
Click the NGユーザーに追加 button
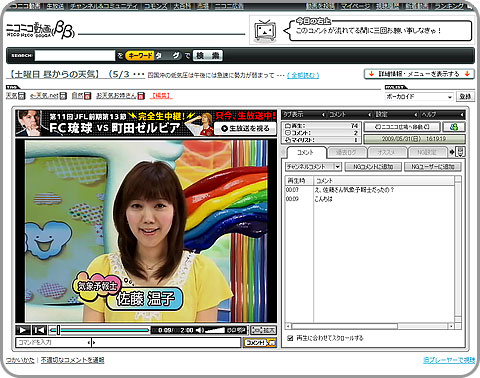point(433,167)
